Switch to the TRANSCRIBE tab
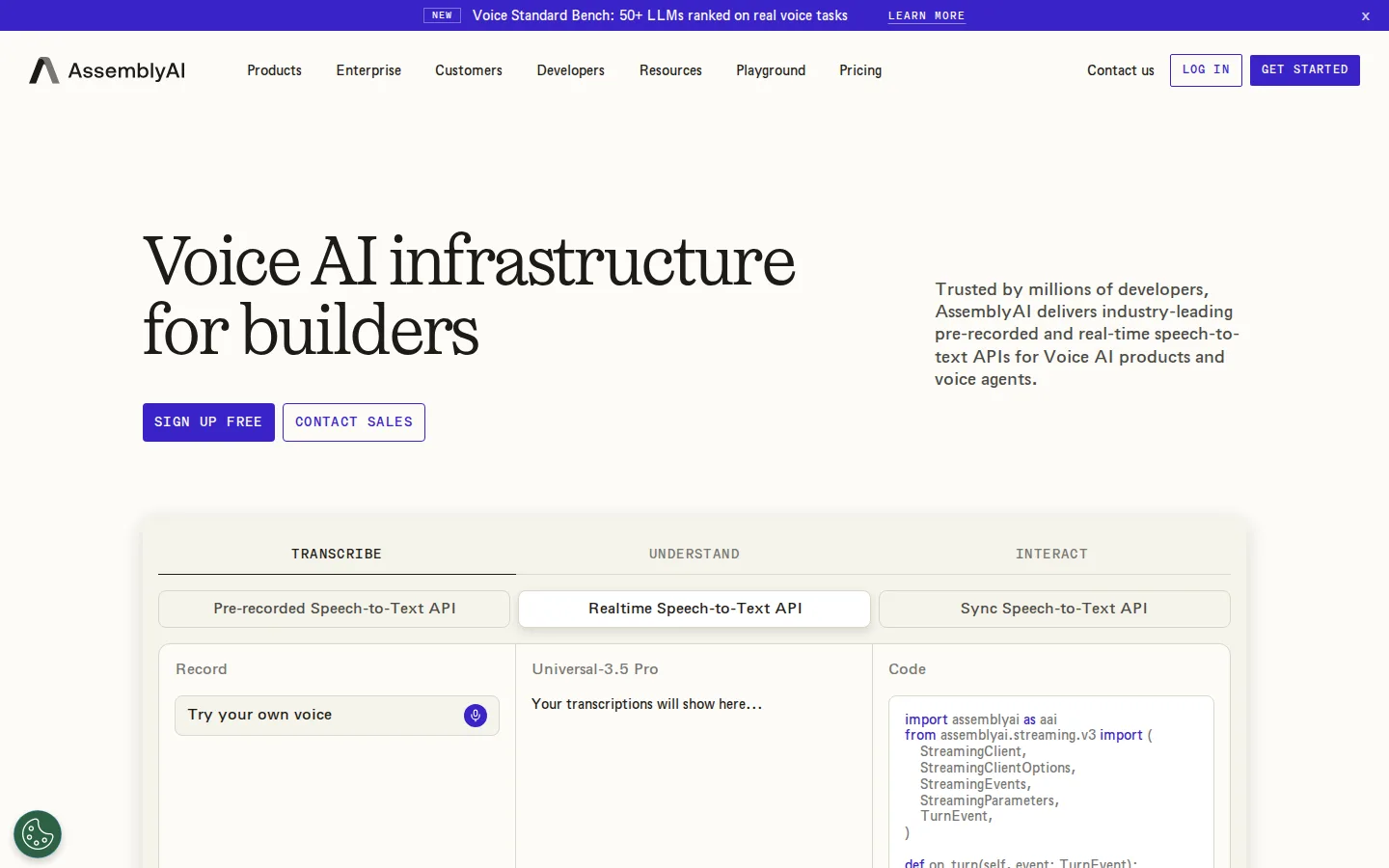This screenshot has width=1389, height=868. pyautogui.click(x=337, y=555)
